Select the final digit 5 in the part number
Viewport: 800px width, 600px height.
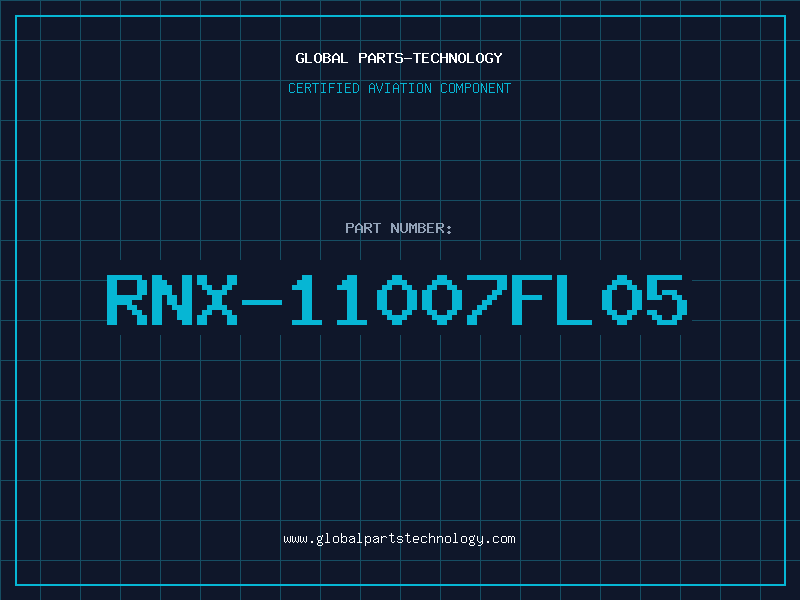pyautogui.click(x=667, y=299)
